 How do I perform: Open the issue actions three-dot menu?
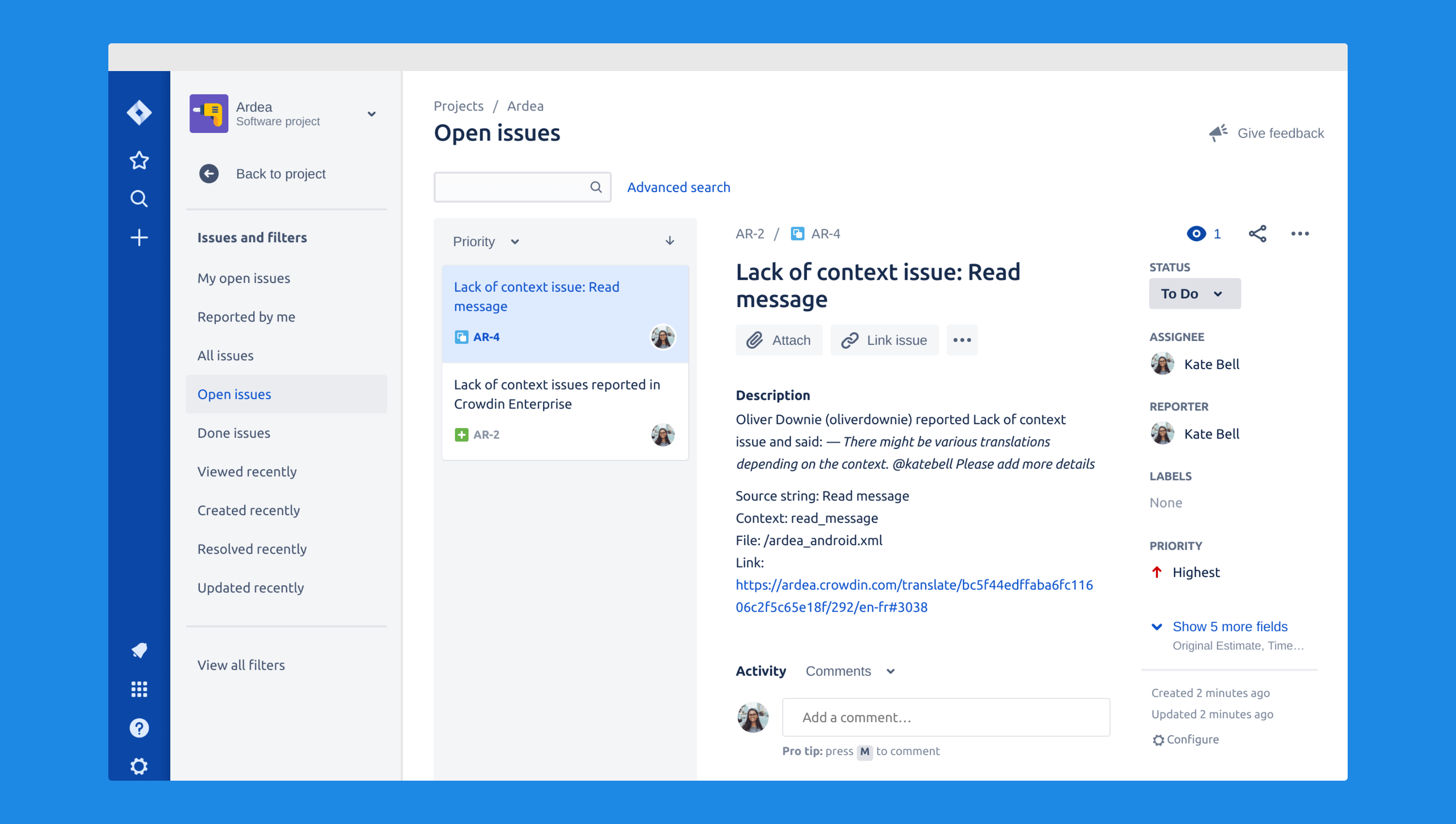pyautogui.click(x=1300, y=234)
